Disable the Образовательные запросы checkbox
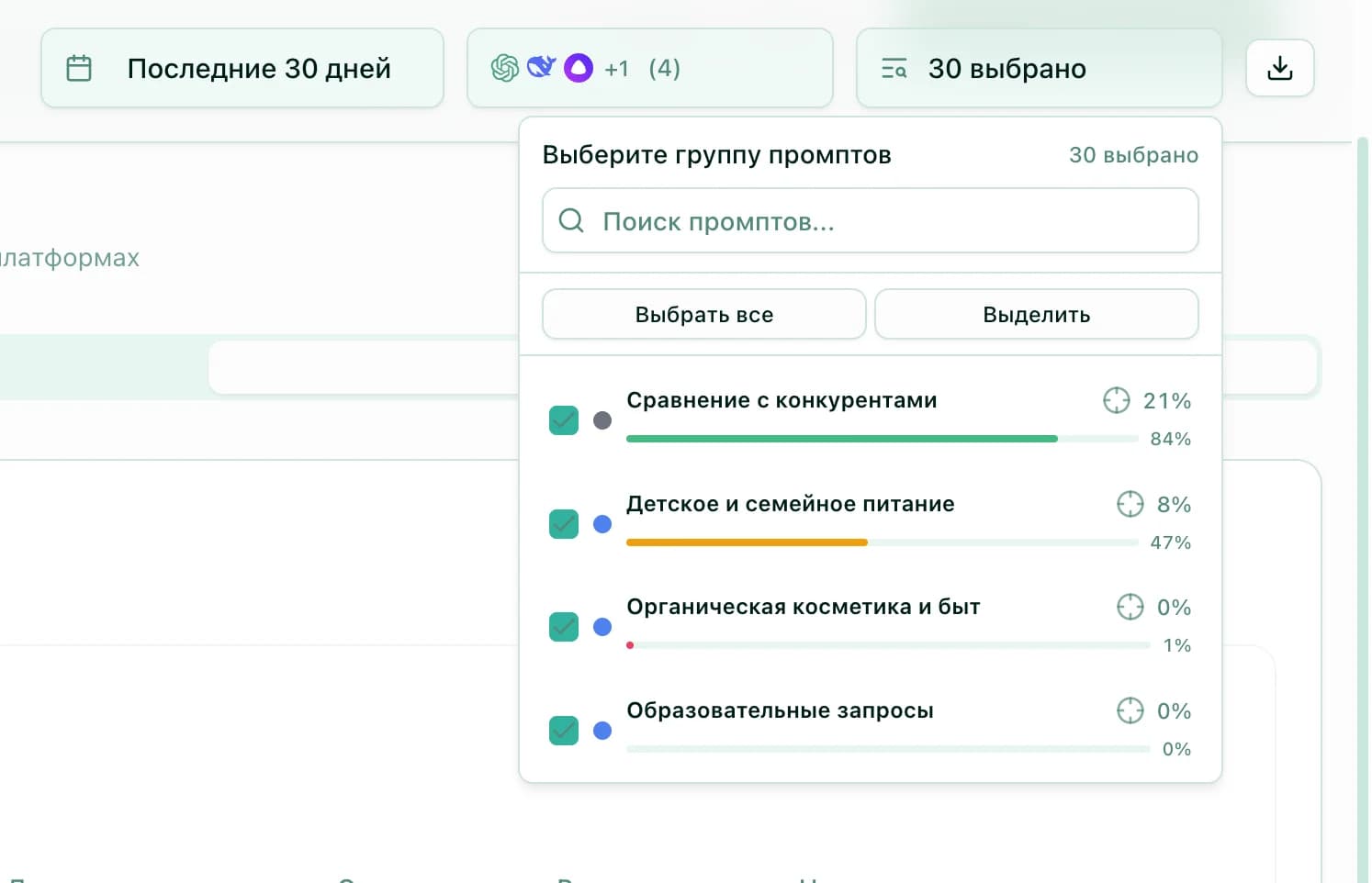This screenshot has width=1372, height=883. point(564,730)
